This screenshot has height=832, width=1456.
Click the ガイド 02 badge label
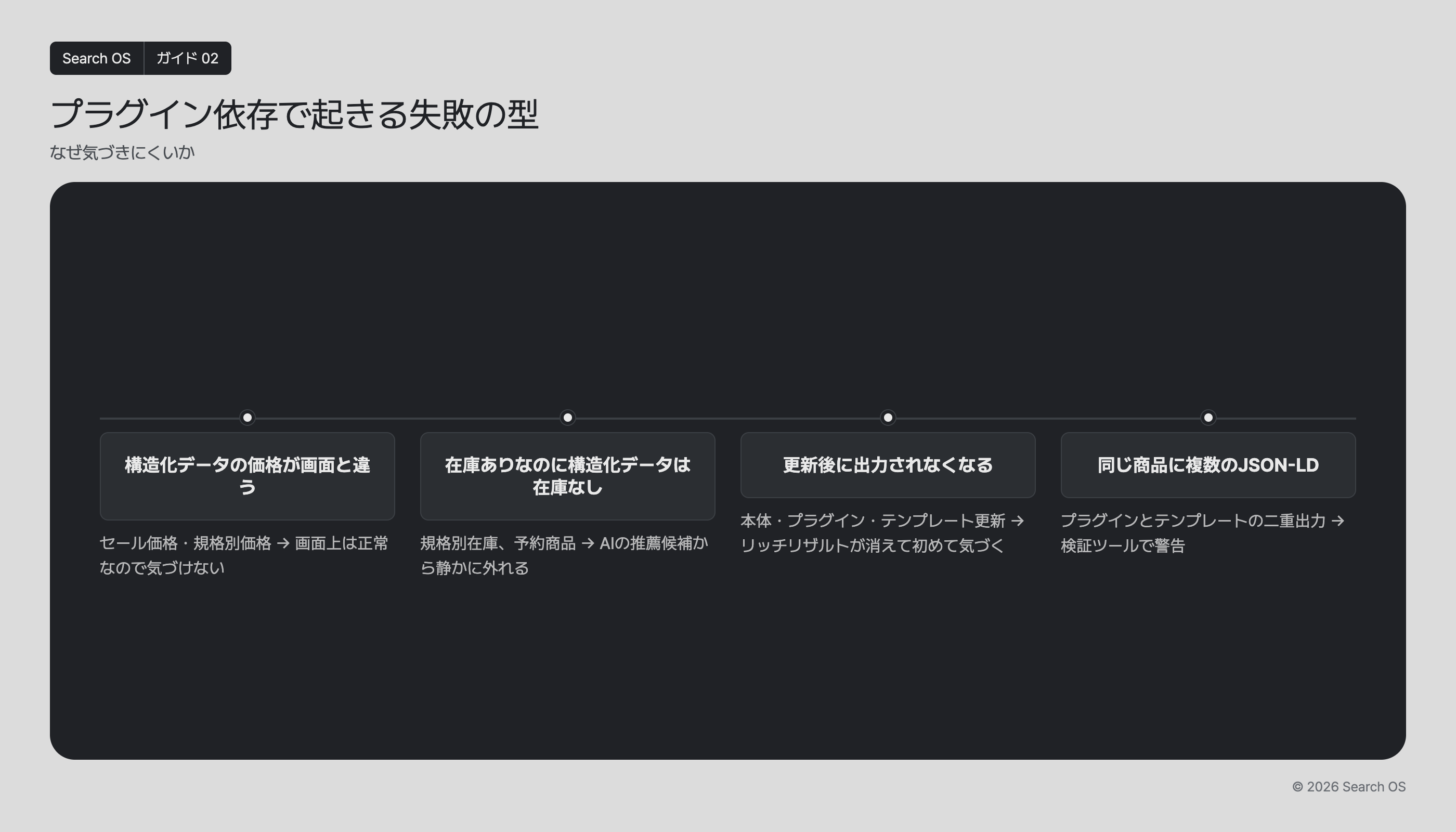[187, 58]
